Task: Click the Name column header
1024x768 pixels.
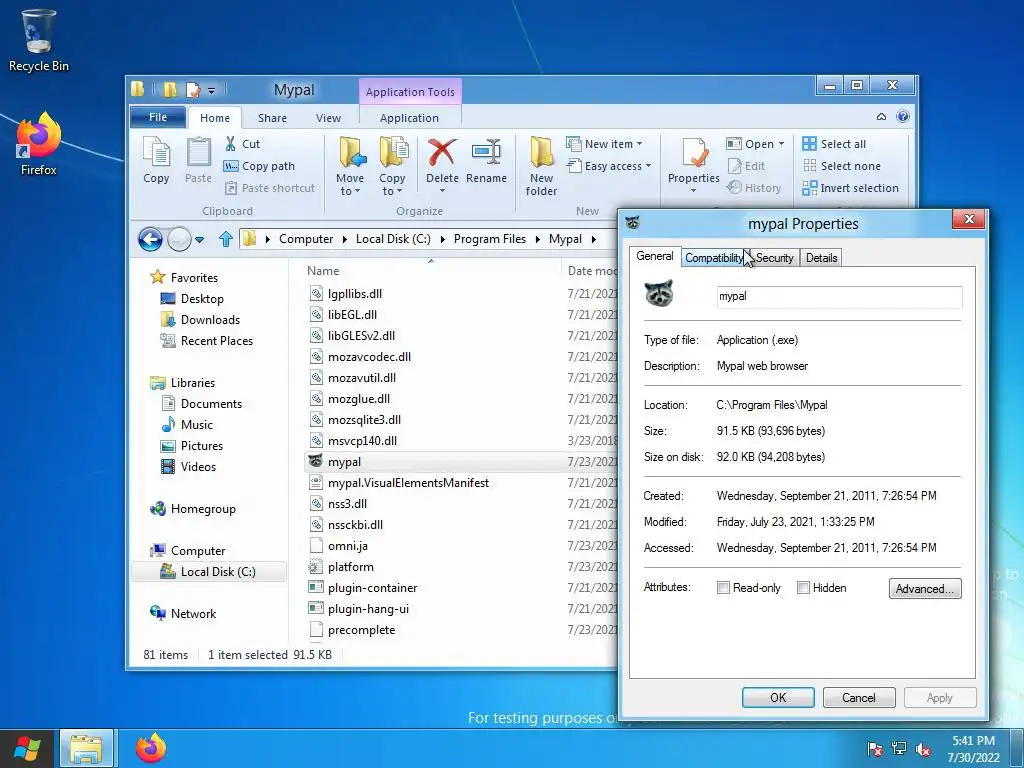Action: point(323,270)
